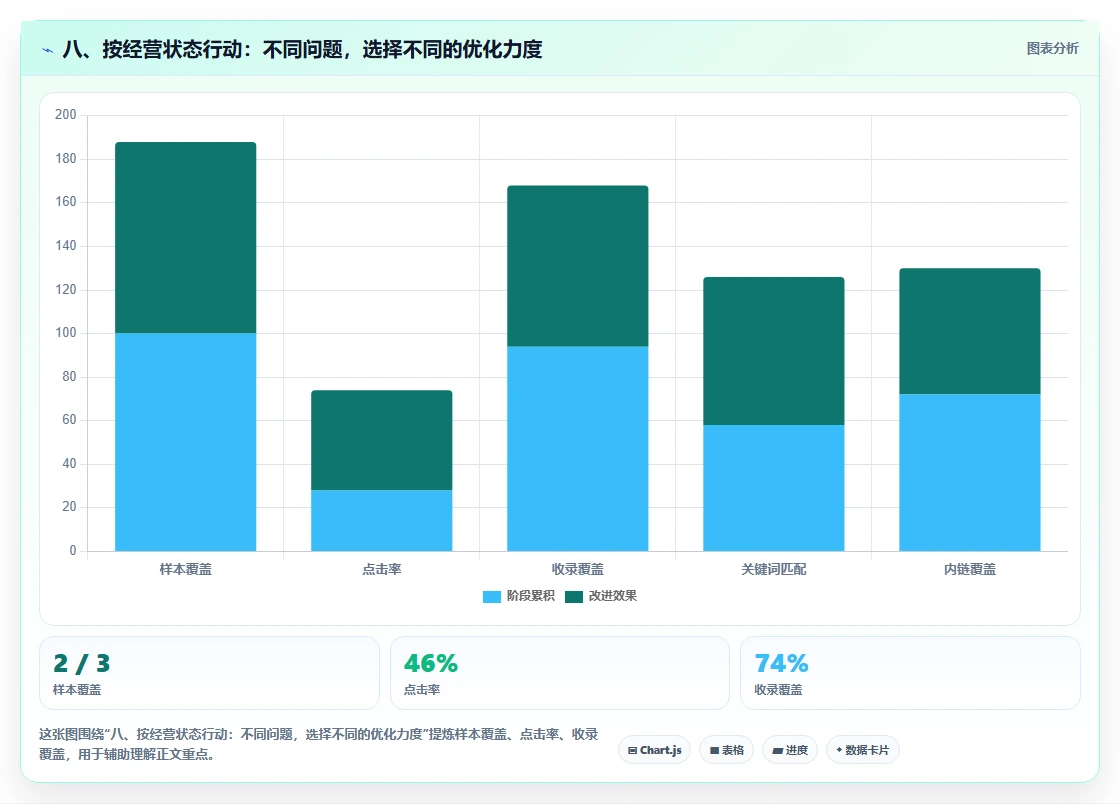This screenshot has width=1120, height=804.
Task: Click the square icon inside the 表格 chip
Action: 714,750
